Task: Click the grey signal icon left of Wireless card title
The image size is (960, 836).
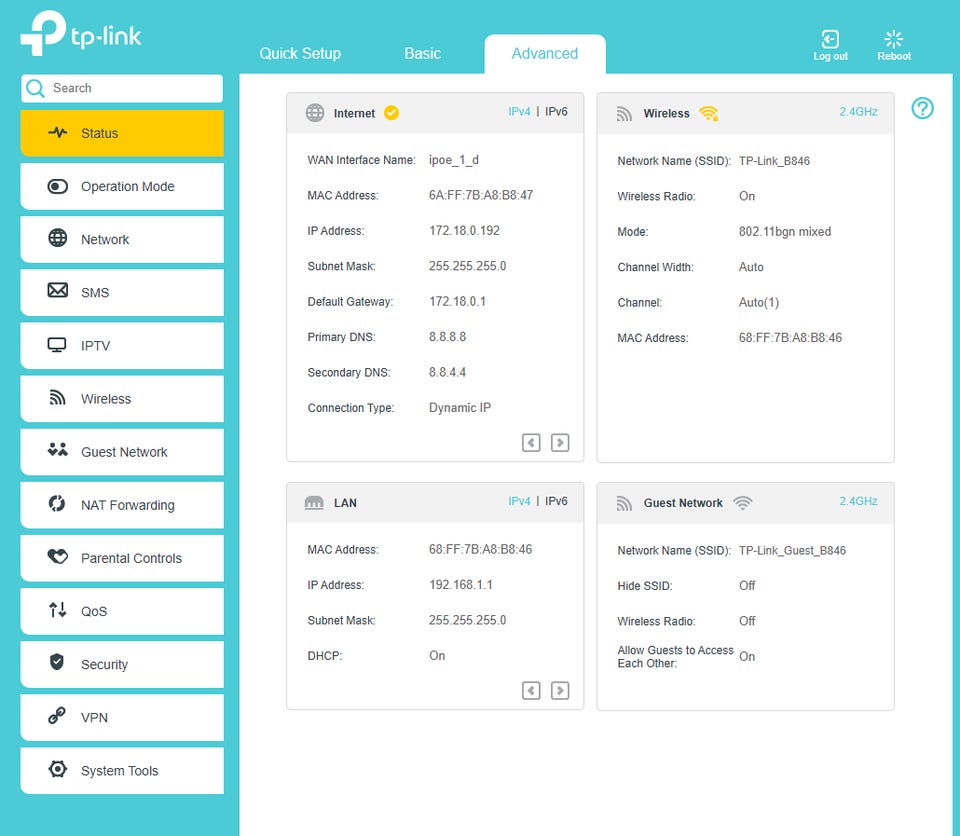Action: pyautogui.click(x=624, y=113)
